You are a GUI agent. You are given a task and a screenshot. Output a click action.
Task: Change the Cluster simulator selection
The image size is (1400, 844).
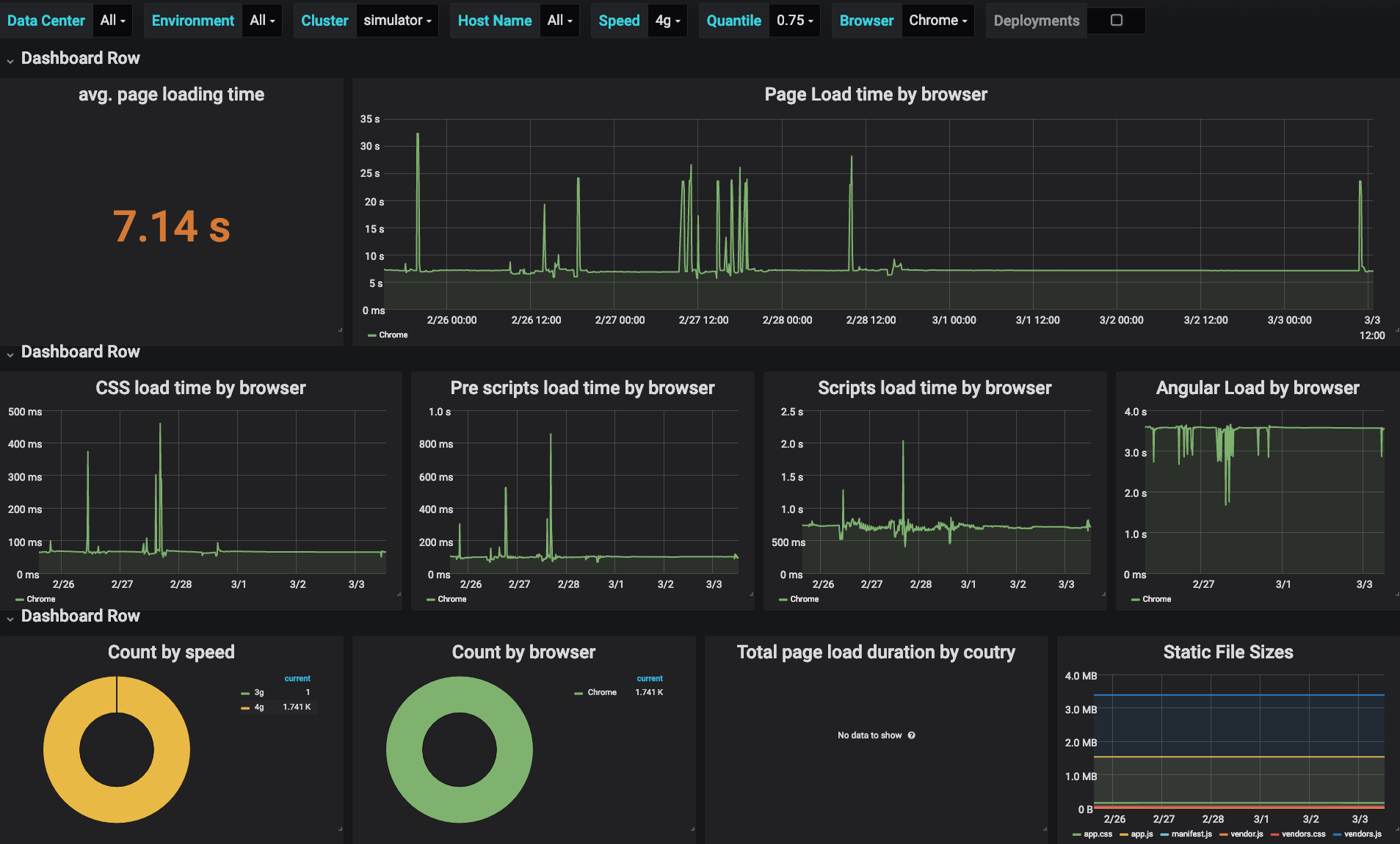[397, 21]
